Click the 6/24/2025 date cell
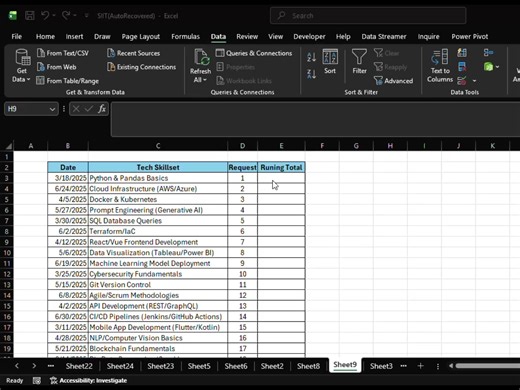Image resolution: width=520 pixels, height=390 pixels. pos(68,189)
